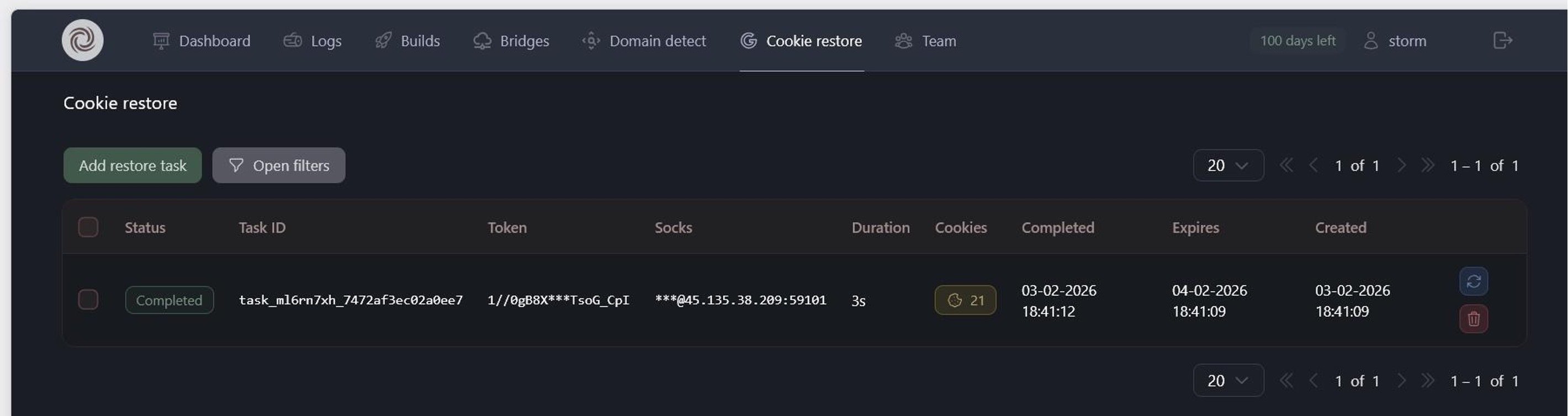Jump to first page above the table
Screen dimensions: 1568x416
(x=1285, y=166)
